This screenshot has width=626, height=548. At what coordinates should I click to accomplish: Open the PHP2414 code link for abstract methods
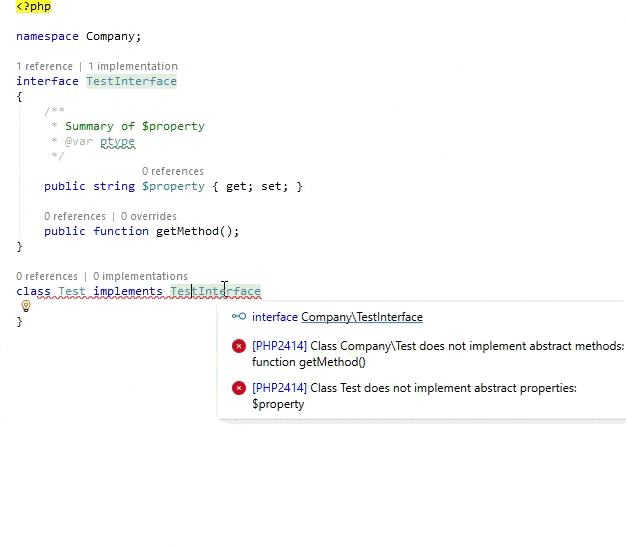279,346
